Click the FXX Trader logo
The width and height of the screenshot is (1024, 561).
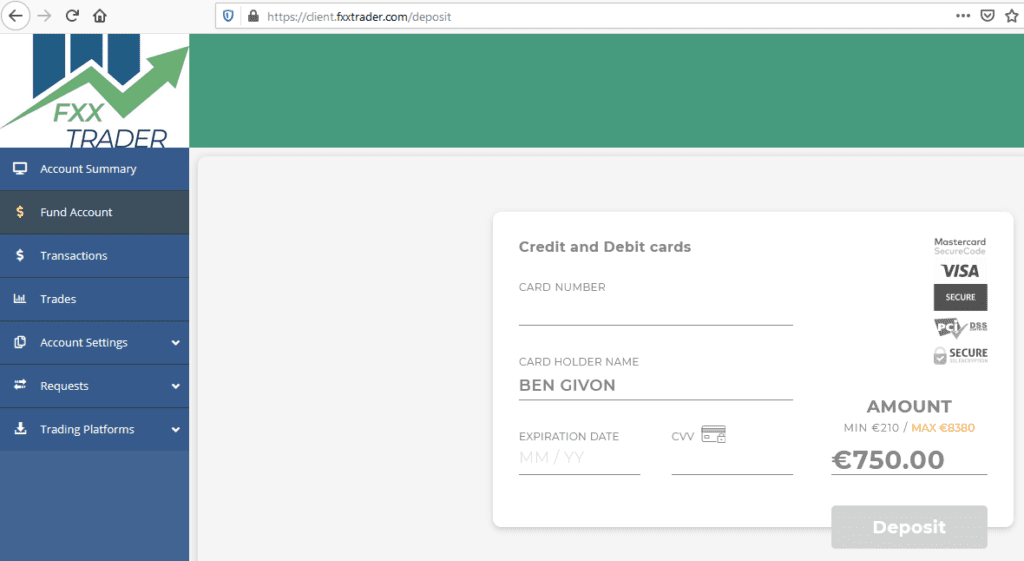95,91
